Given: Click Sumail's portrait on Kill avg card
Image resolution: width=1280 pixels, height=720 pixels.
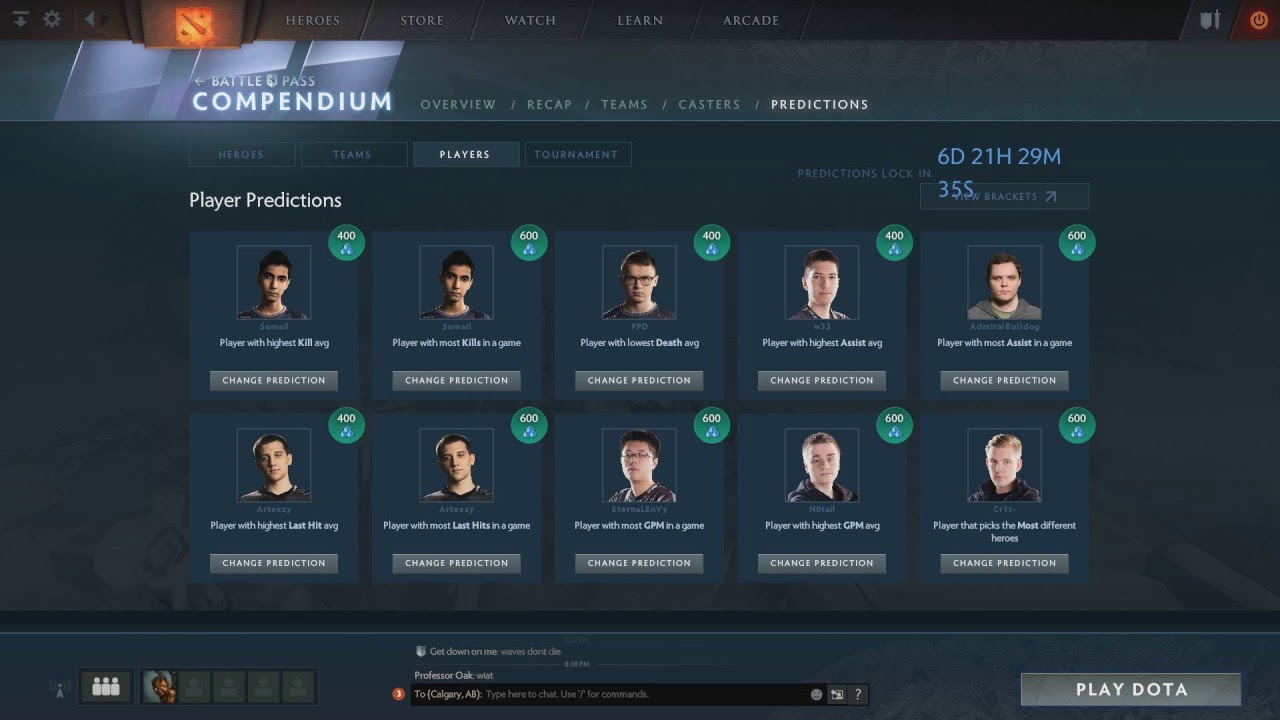Looking at the screenshot, I should (274, 283).
